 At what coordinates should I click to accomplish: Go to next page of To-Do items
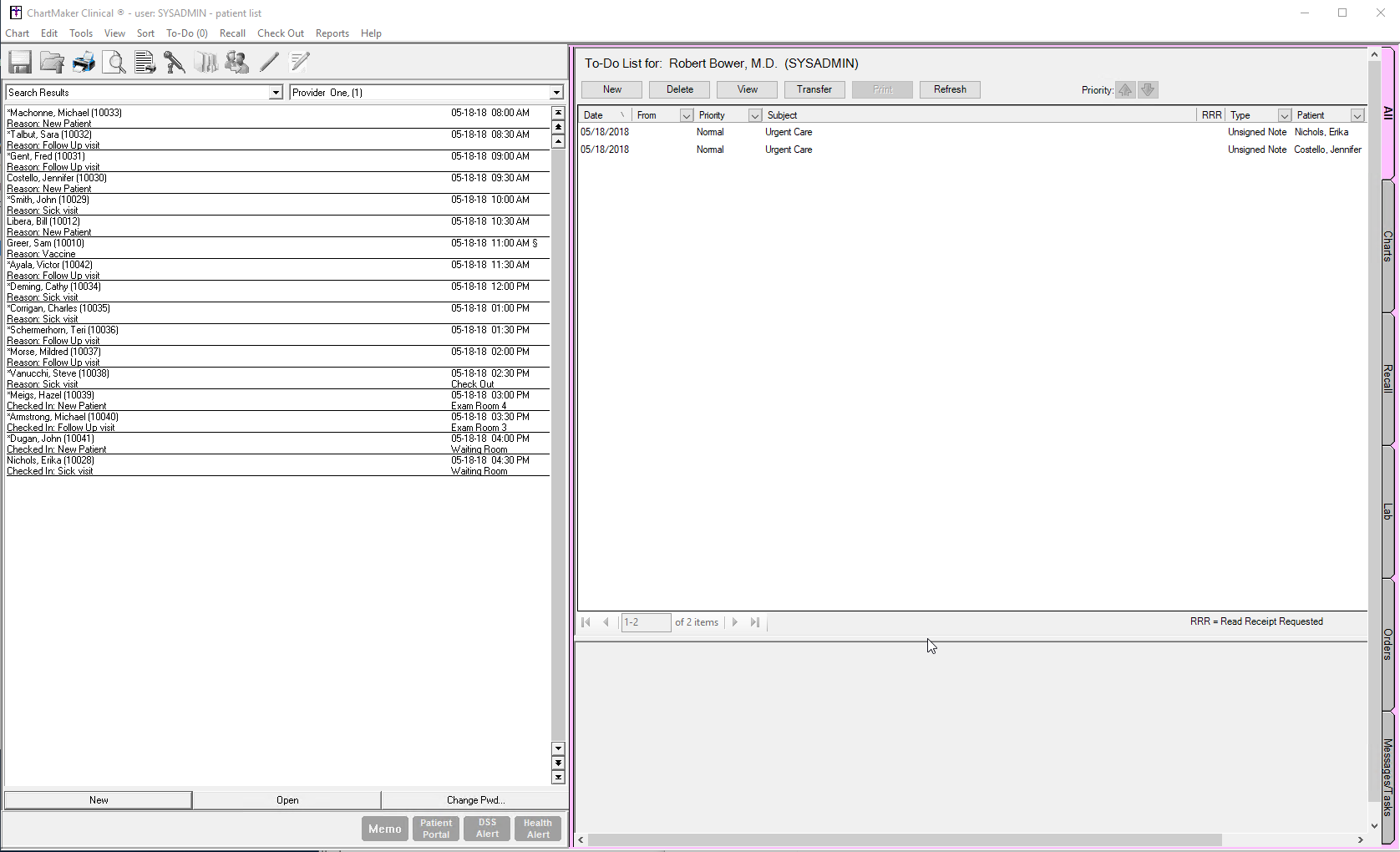(735, 622)
